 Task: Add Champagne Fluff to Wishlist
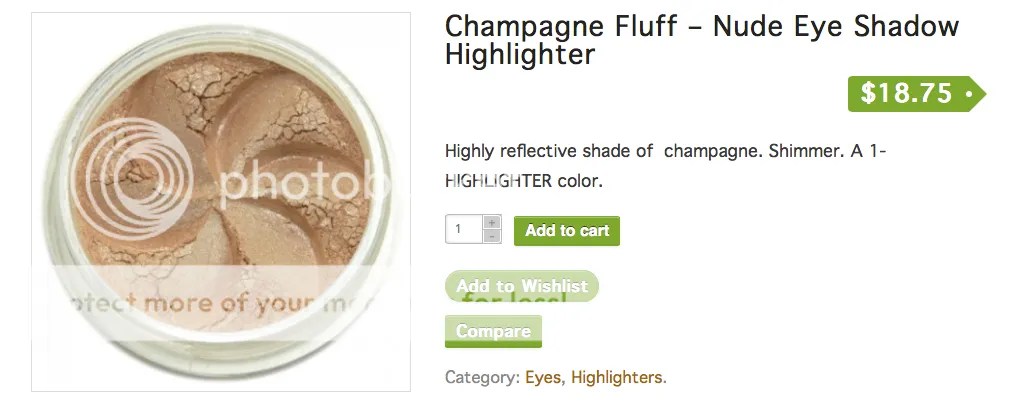coord(522,286)
